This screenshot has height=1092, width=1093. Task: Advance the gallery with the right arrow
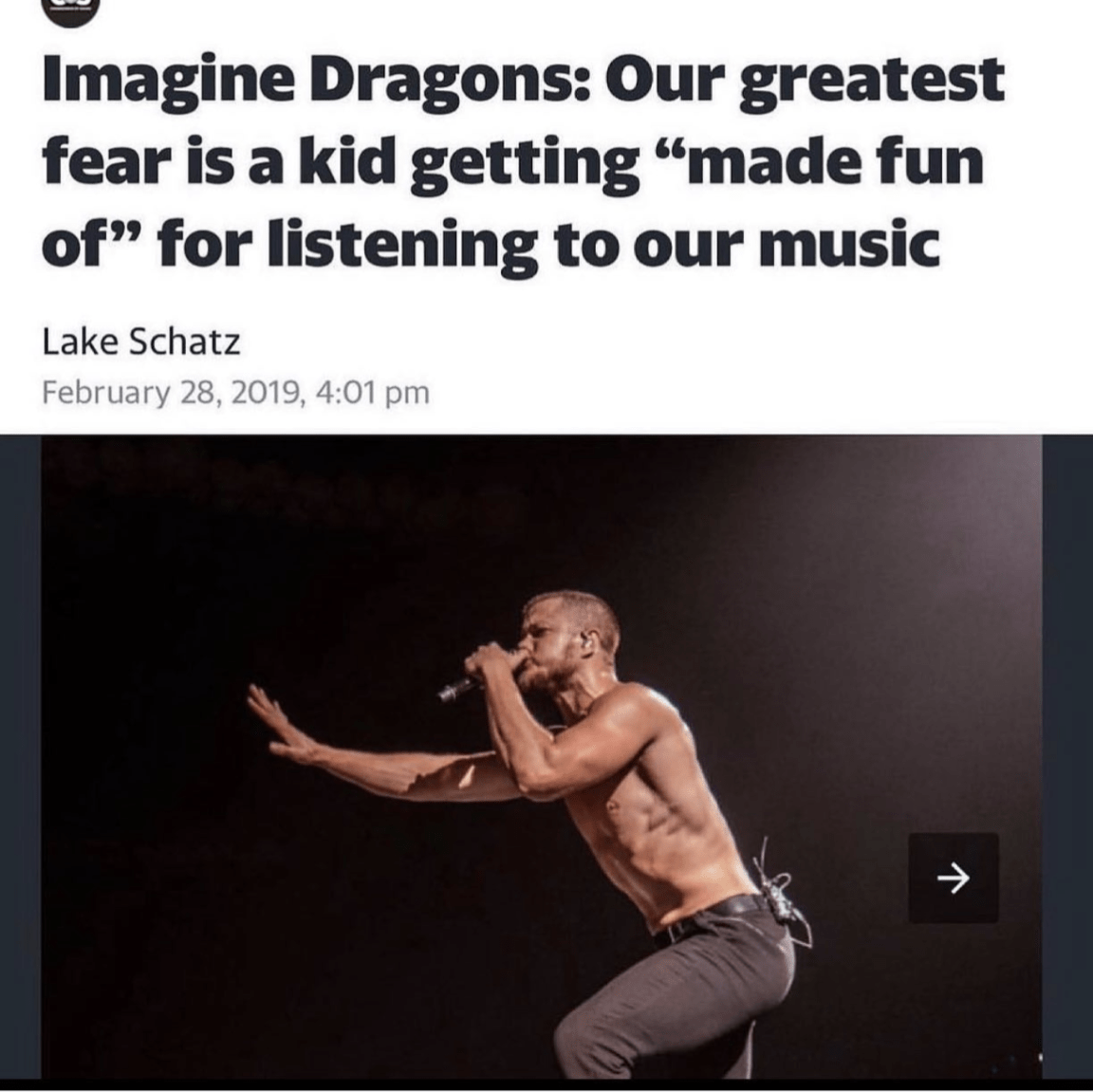pyautogui.click(x=953, y=878)
